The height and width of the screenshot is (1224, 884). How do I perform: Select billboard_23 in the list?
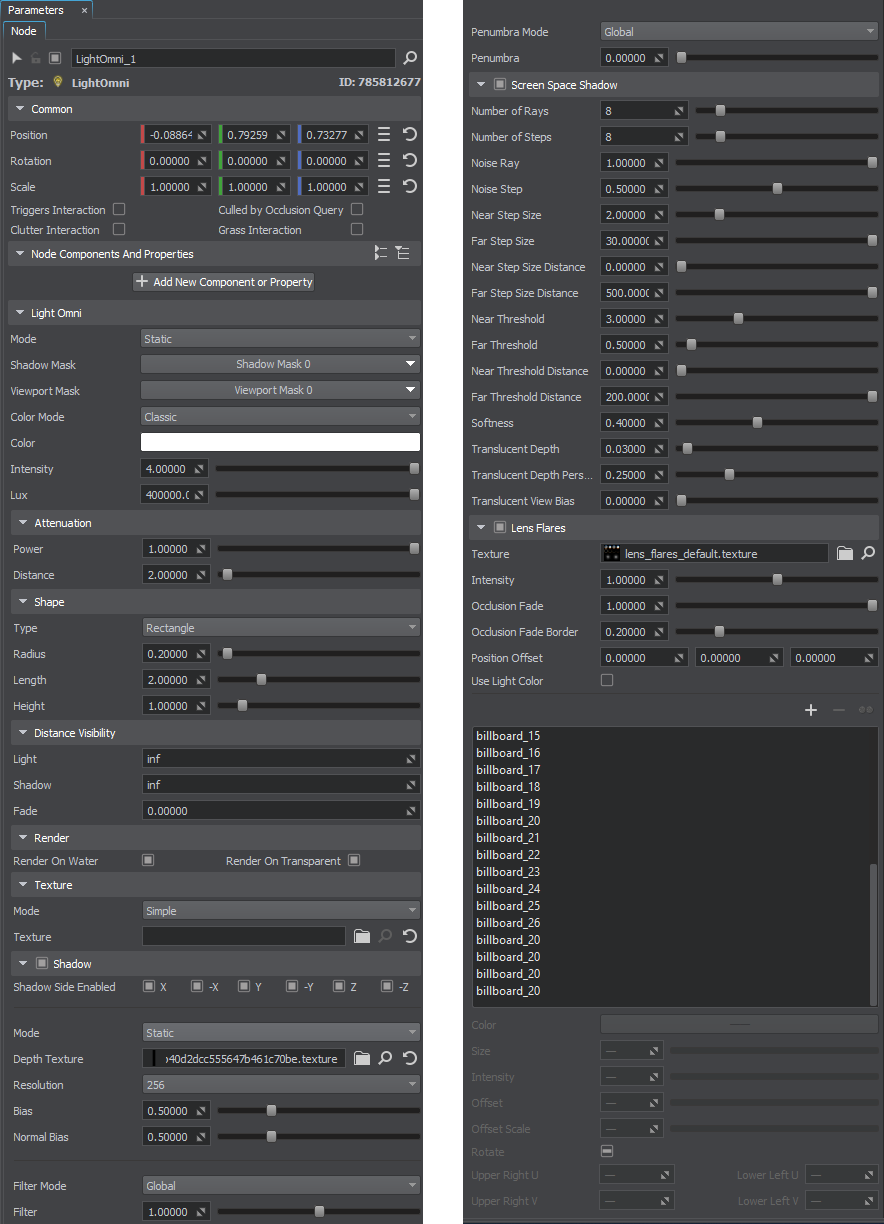point(508,871)
